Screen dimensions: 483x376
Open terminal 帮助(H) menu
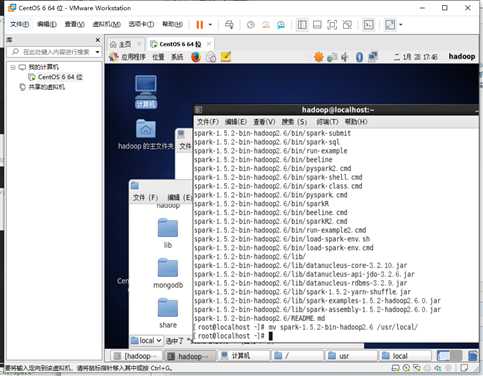click(x=356, y=122)
